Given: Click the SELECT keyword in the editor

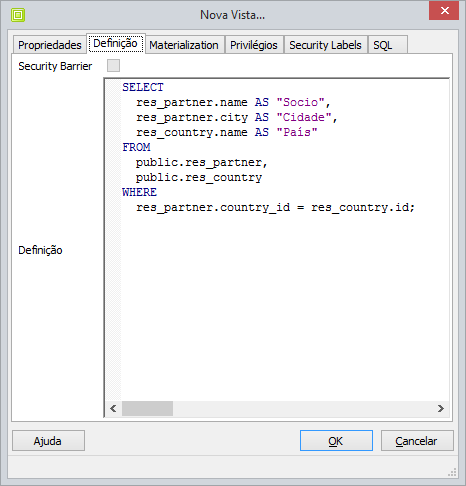Looking at the screenshot, I should click(143, 87).
